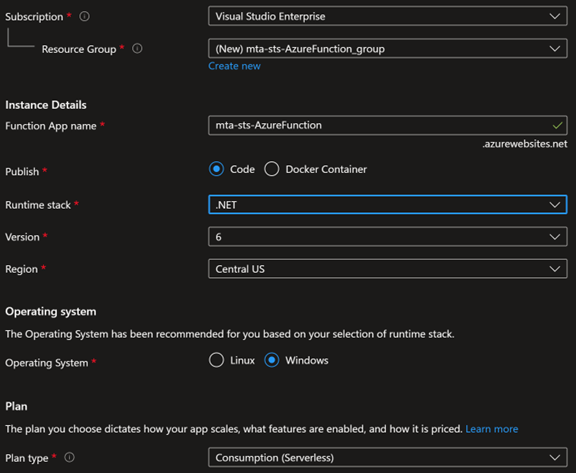Expand the Plan type Consumption (Serverless) dropdown
Image resolution: width=576 pixels, height=473 pixels.
coord(388,457)
